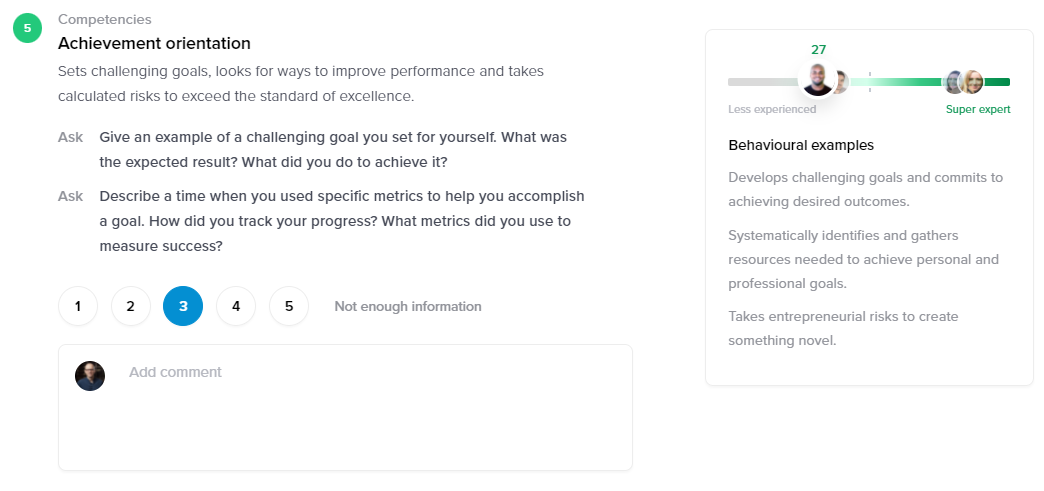This screenshot has width=1044, height=491.
Task: Click the green step 5 badge
Action: [27, 29]
